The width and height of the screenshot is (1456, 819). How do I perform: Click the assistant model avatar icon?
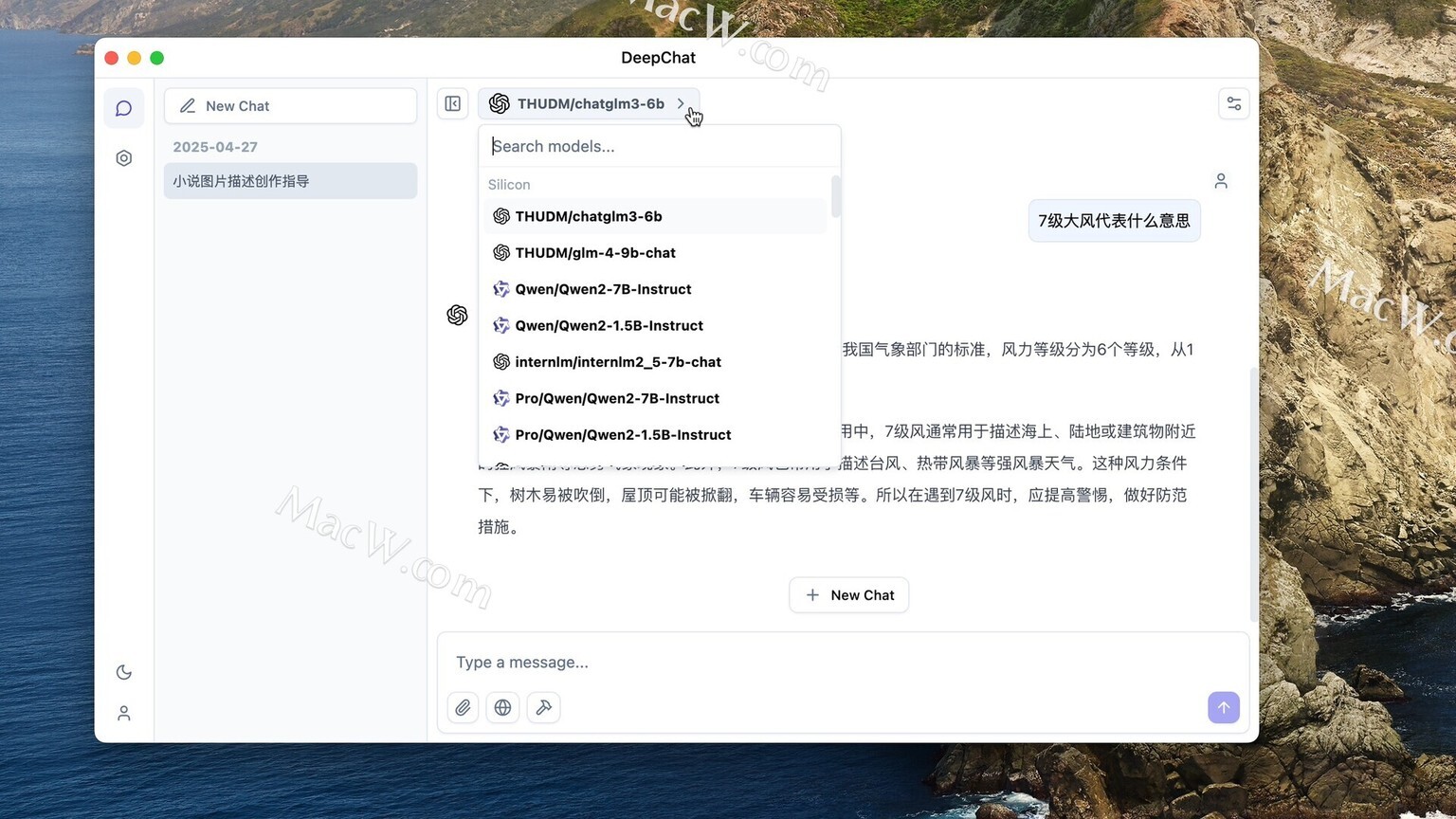[457, 315]
